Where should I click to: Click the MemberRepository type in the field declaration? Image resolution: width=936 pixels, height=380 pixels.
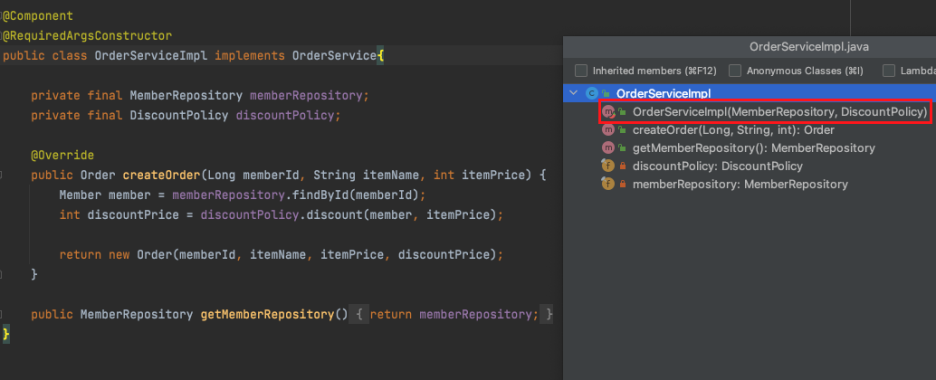click(x=186, y=96)
